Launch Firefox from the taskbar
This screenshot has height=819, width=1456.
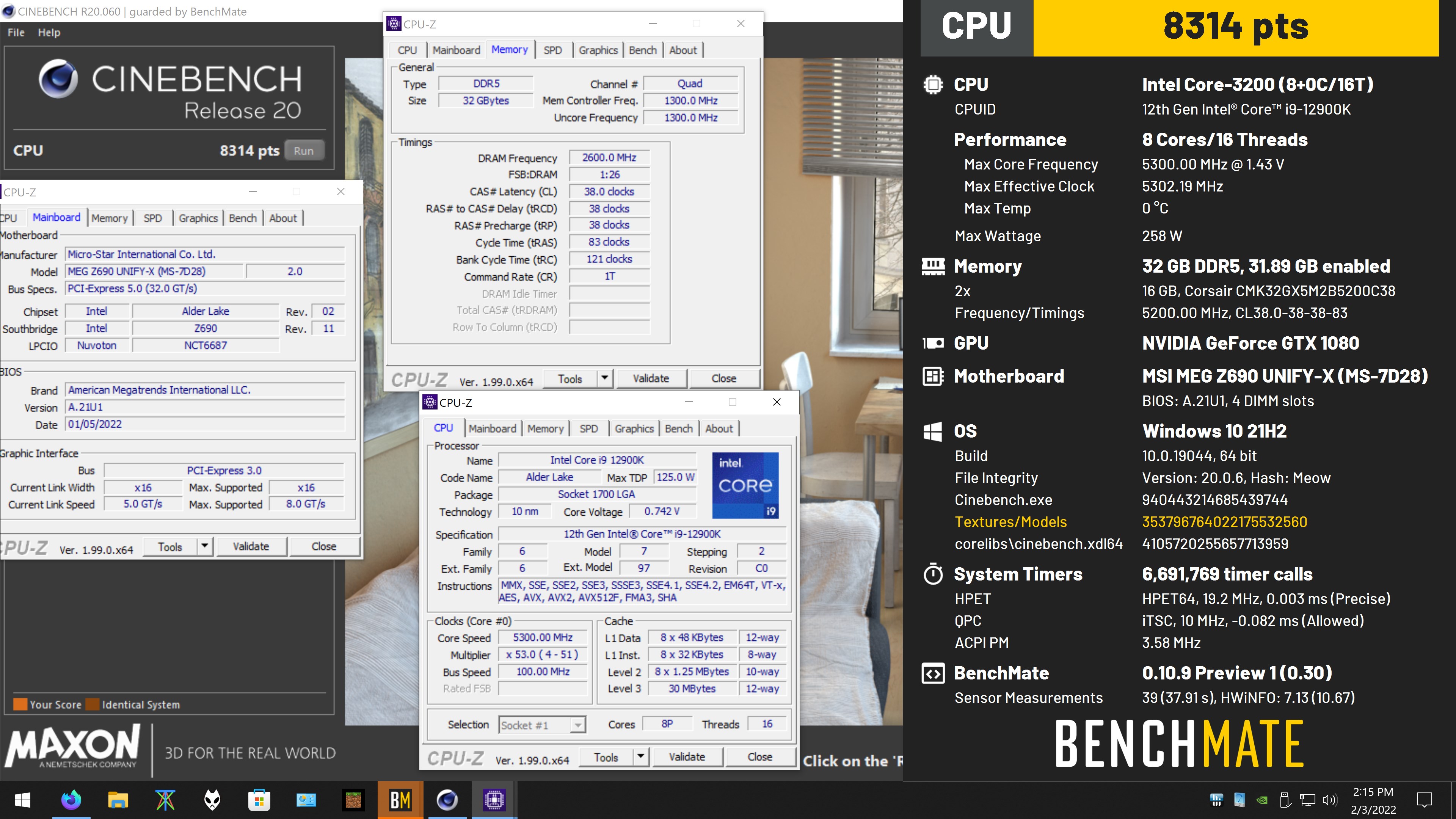(x=71, y=800)
